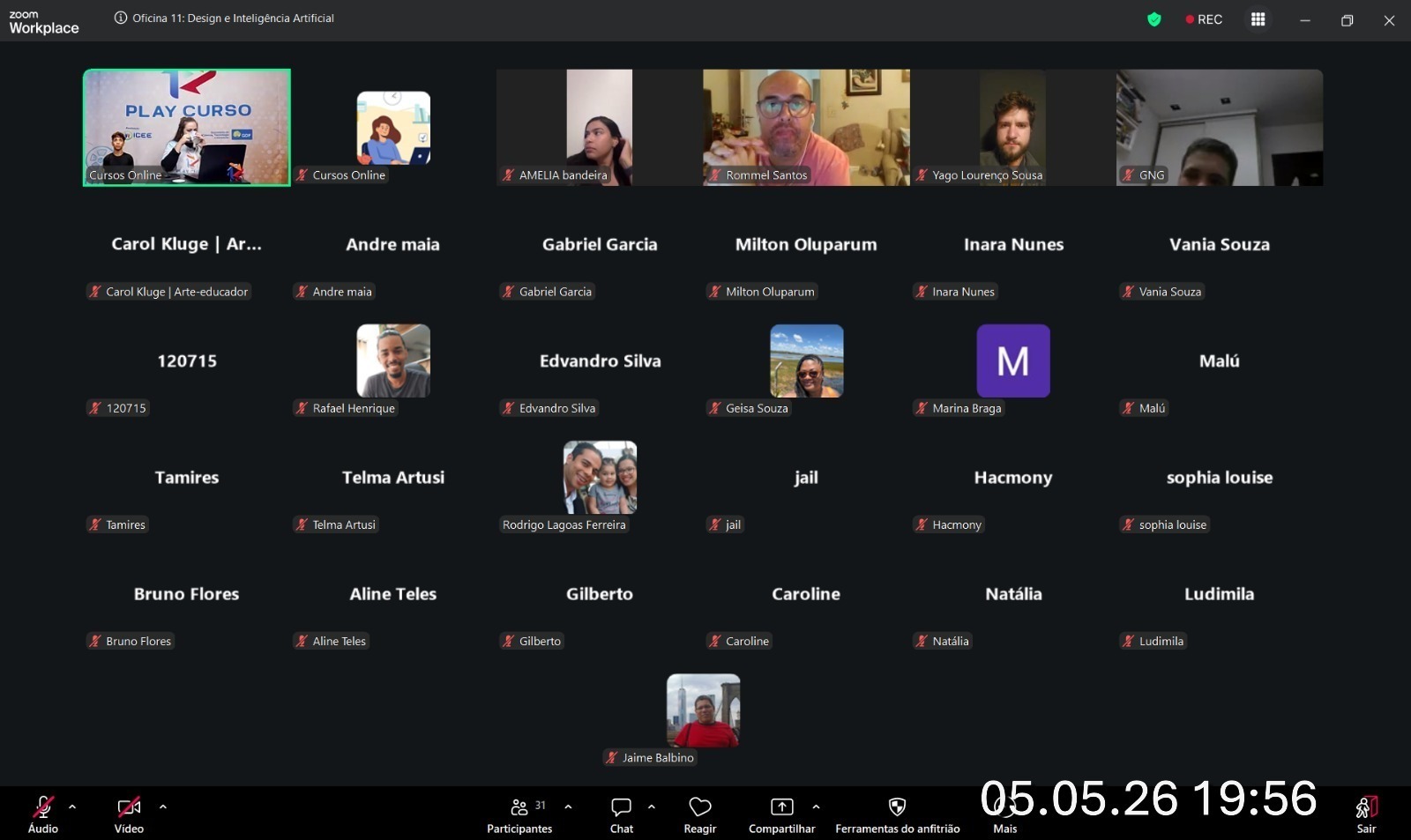This screenshot has height=840, width=1411.
Task: Click Sair to leave the meeting
Action: (x=1366, y=815)
